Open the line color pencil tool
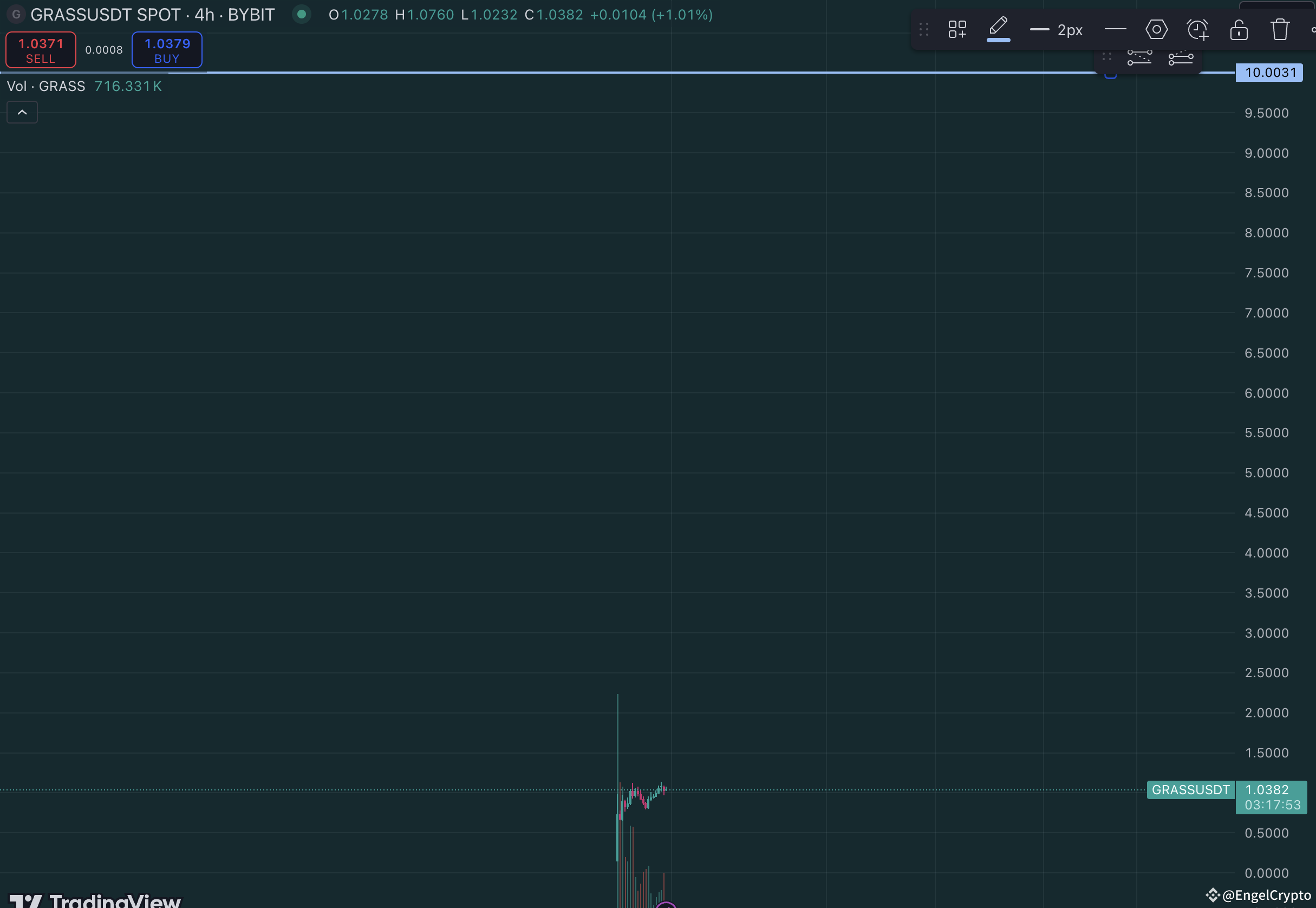 (998, 29)
